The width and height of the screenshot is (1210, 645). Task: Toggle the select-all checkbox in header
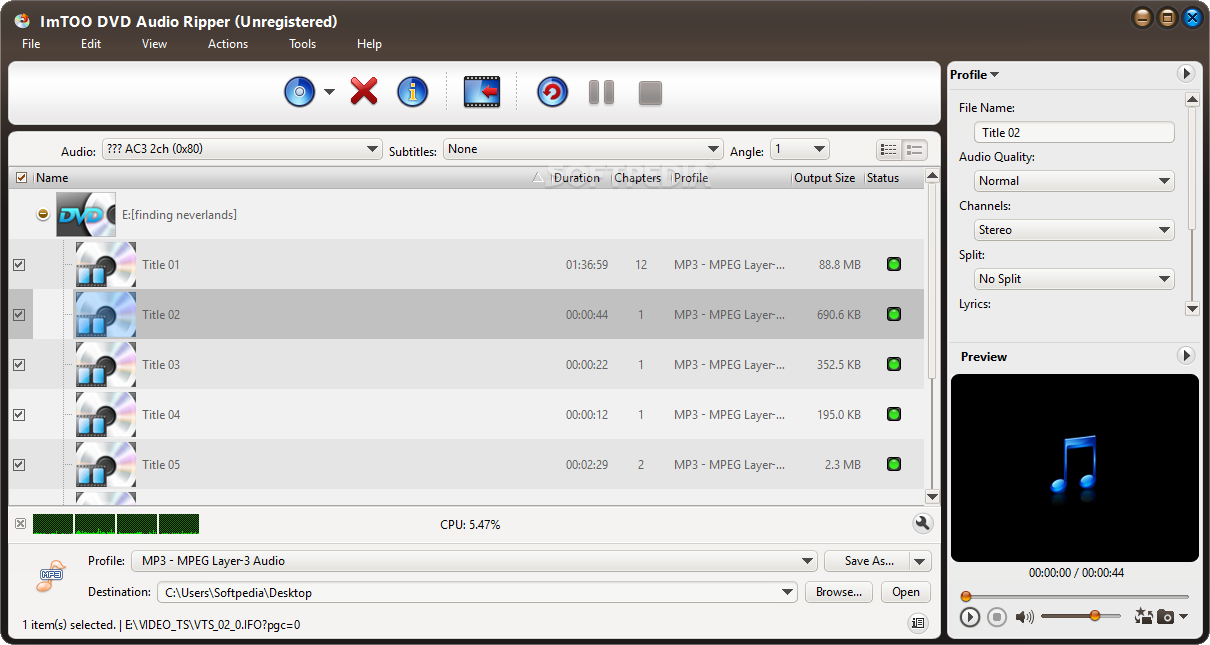click(x=22, y=178)
